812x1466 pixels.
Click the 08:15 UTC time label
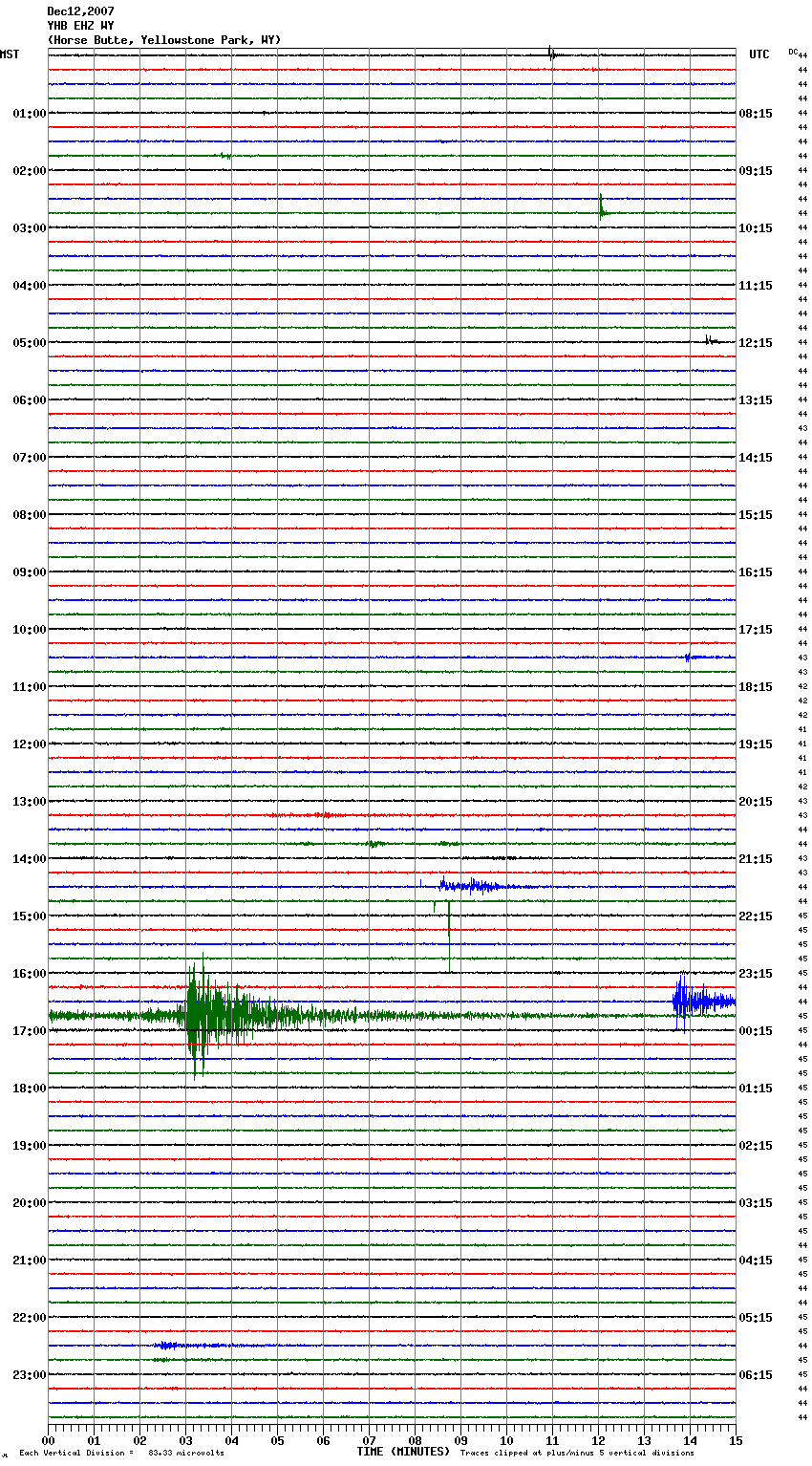point(756,114)
